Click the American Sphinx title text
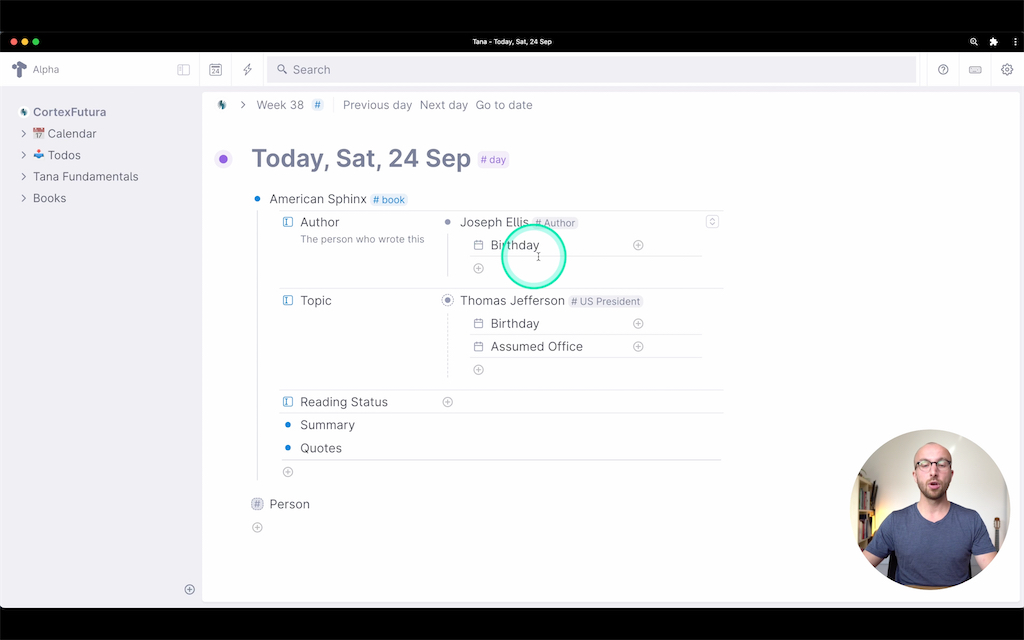Image resolution: width=1024 pixels, height=640 pixels. 318,199
